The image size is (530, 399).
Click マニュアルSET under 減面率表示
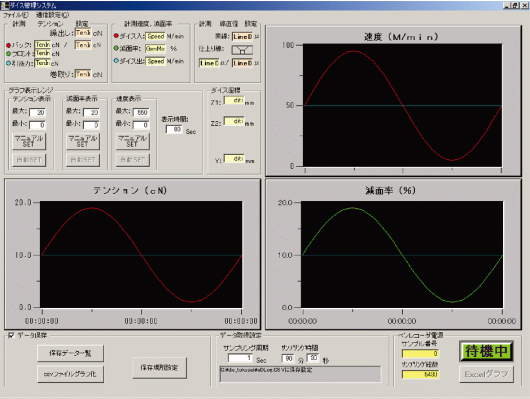click(x=83, y=141)
